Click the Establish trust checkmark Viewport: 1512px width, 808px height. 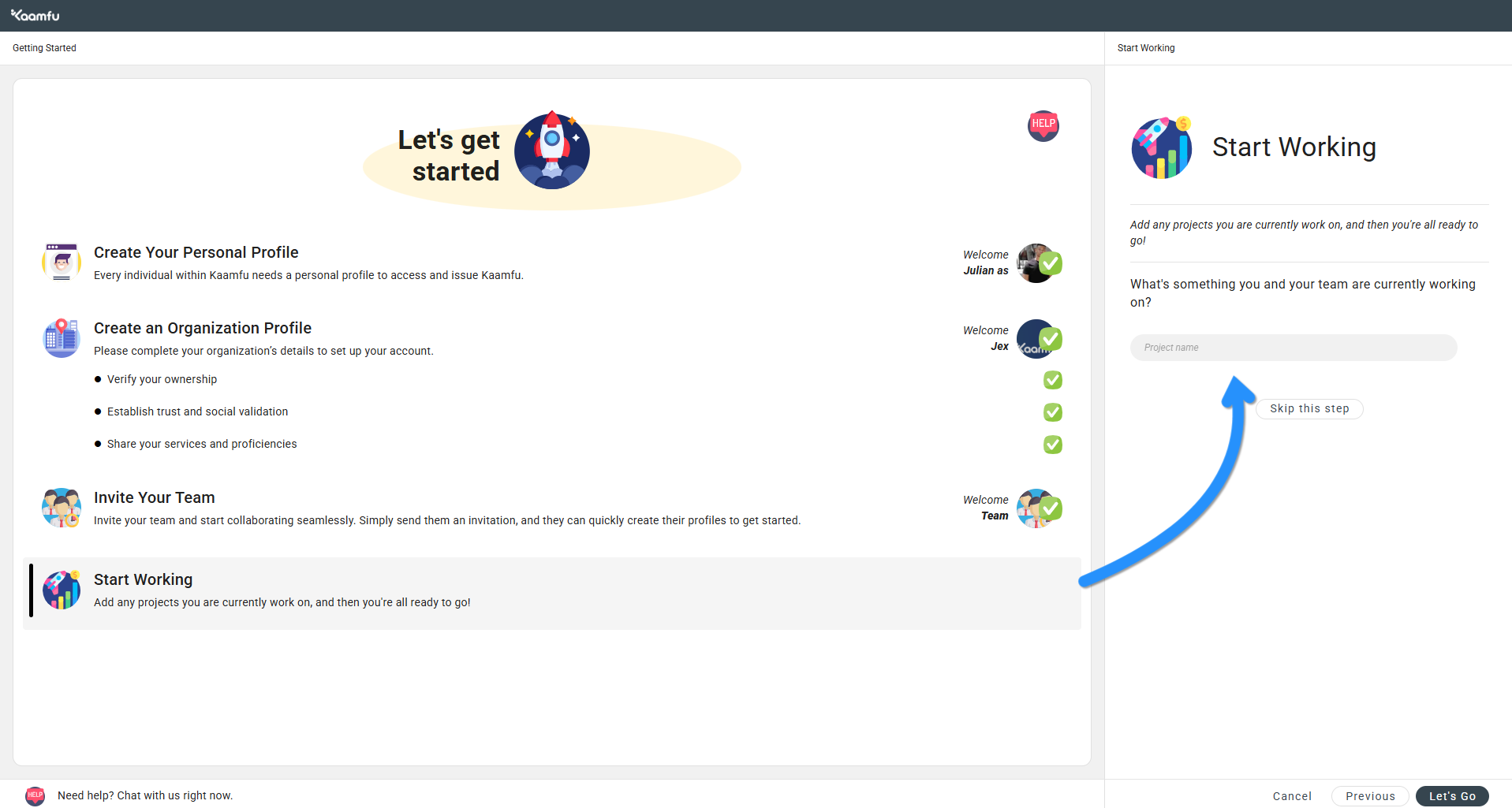point(1052,412)
